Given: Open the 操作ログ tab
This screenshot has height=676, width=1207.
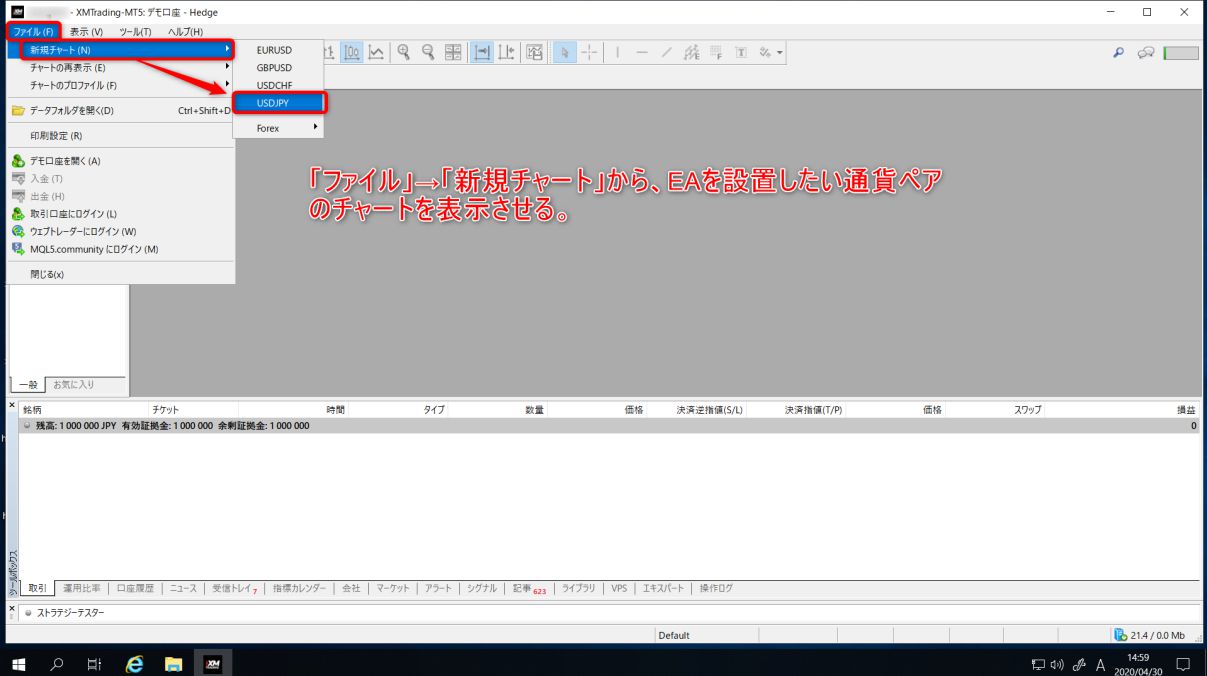Looking at the screenshot, I should click(x=716, y=589).
